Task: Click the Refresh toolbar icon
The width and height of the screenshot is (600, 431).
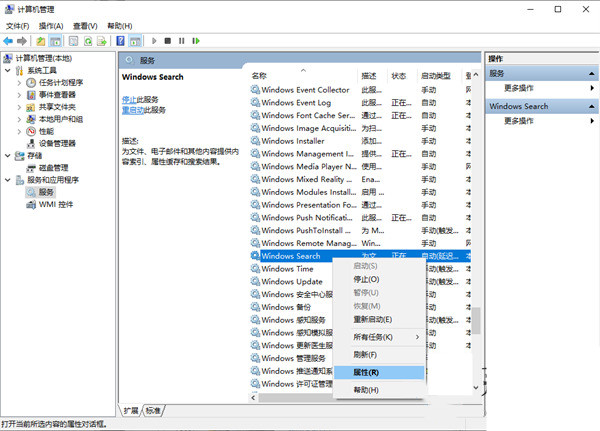Action: (x=88, y=41)
